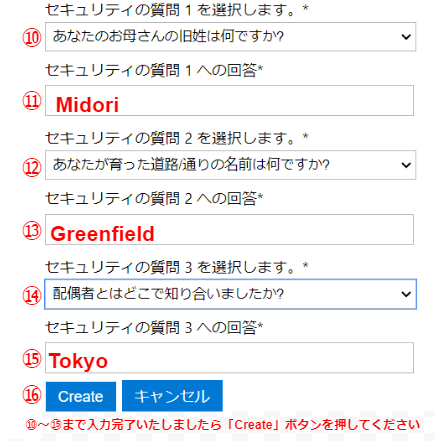Click the circled number 15 marker
The width and height of the screenshot is (435, 441).
(32, 359)
